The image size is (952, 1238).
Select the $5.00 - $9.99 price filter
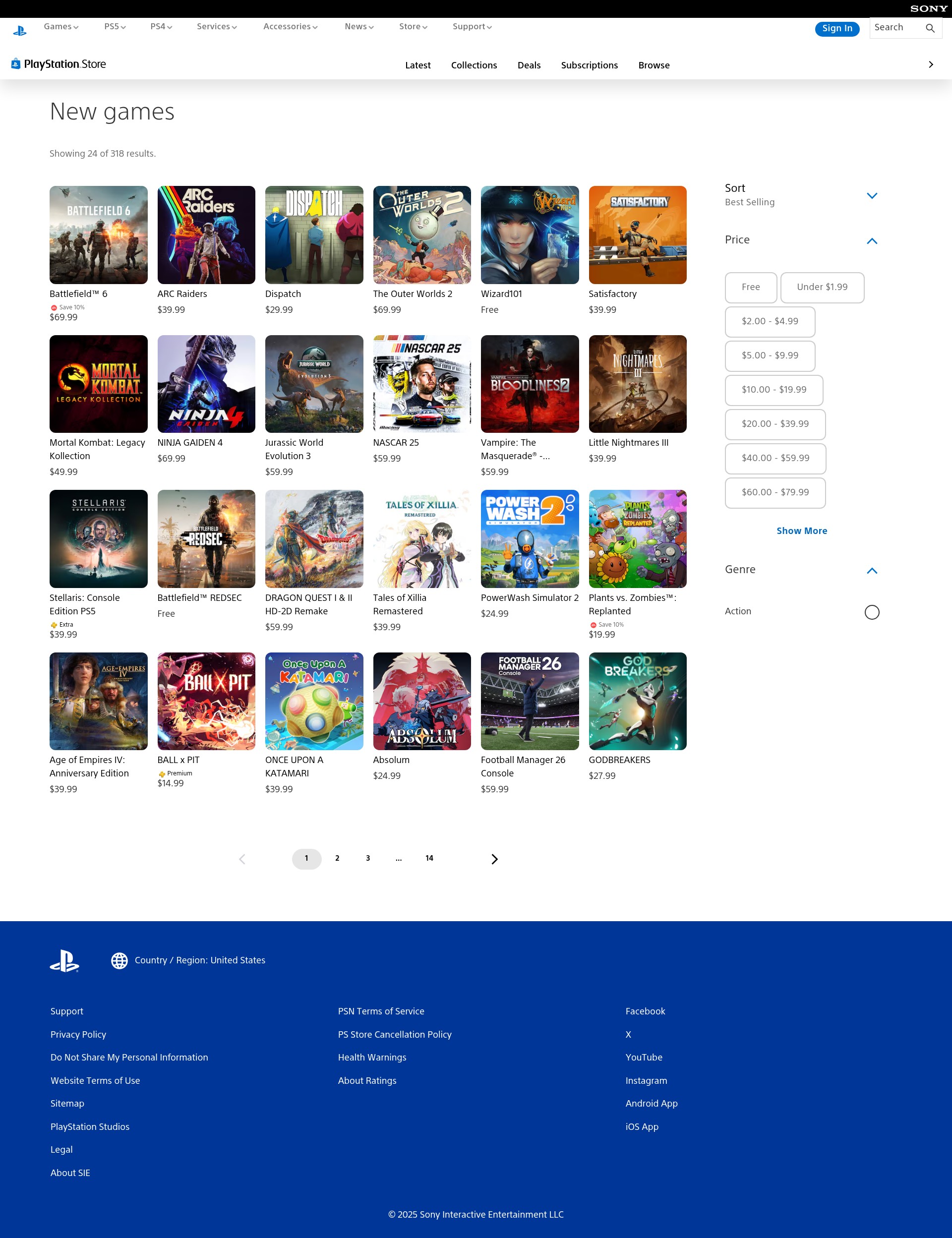pos(770,356)
